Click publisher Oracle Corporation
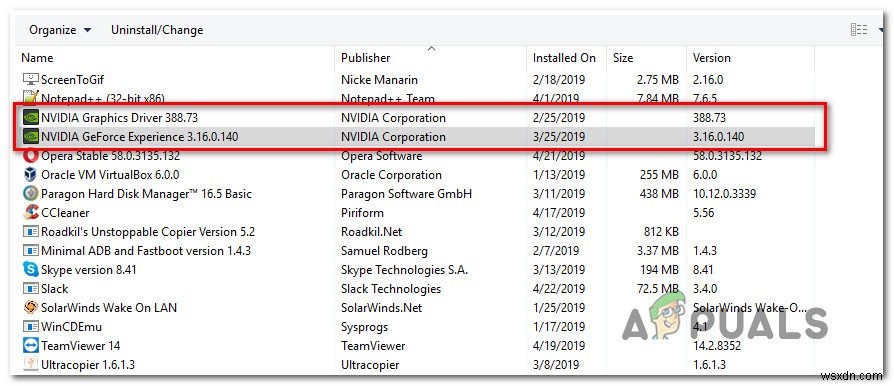Image resolution: width=894 pixels, height=386 pixels. point(391,174)
